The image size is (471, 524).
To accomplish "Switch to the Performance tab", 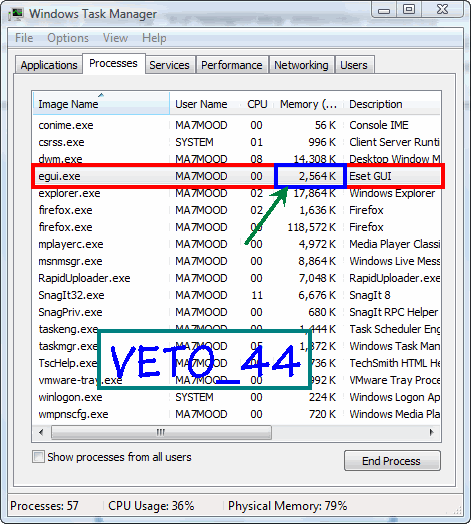I will point(232,65).
